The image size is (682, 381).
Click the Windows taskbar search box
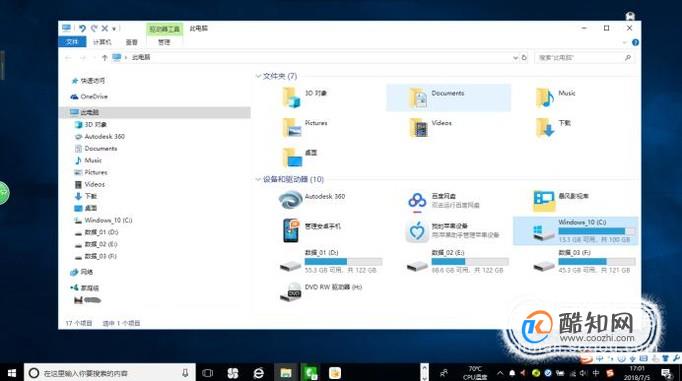pos(110,373)
